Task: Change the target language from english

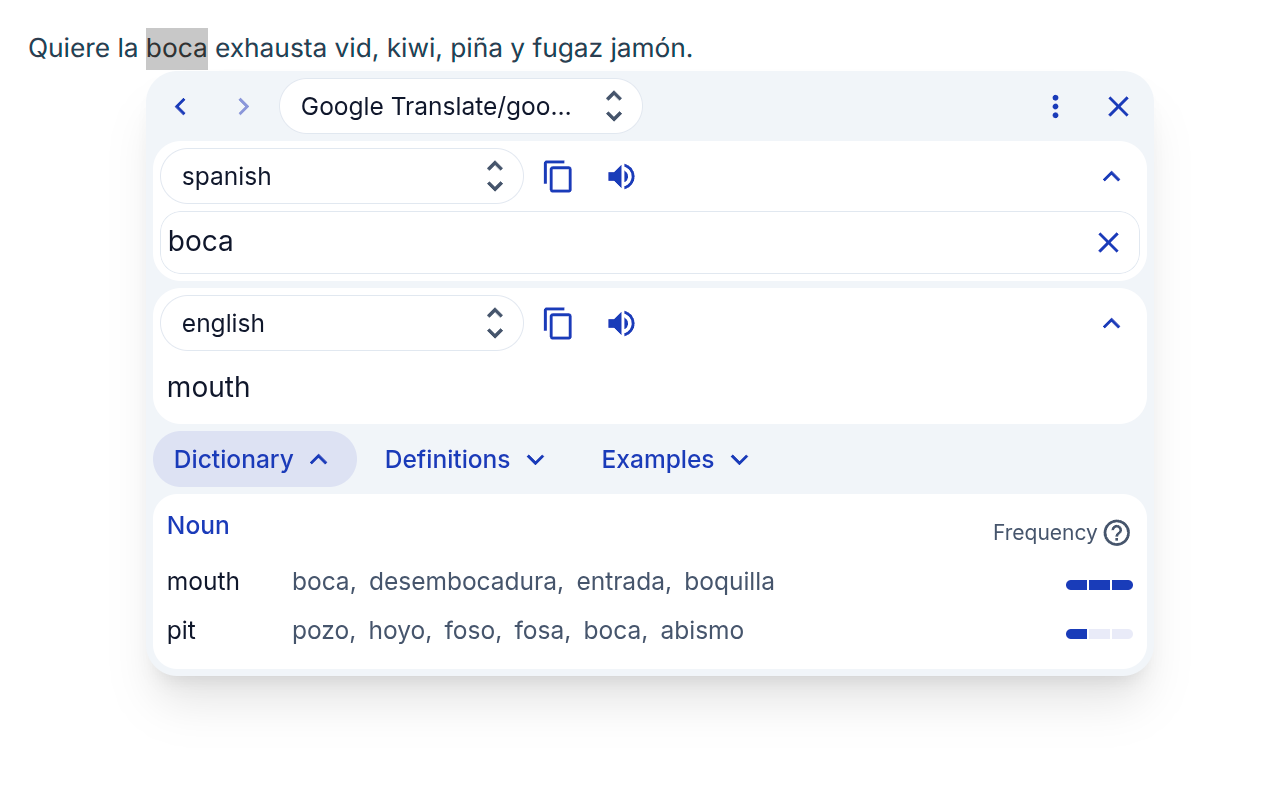Action: point(342,324)
